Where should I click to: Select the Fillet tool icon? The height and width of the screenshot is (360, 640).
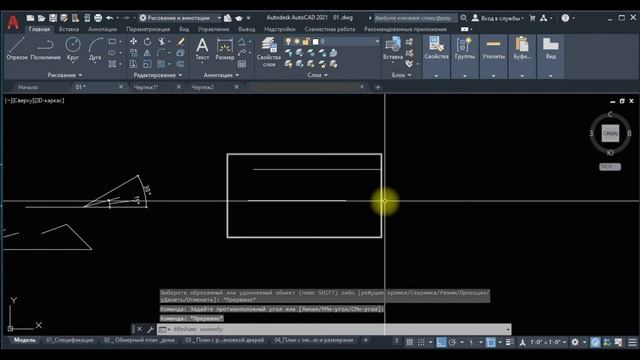(x=161, y=53)
